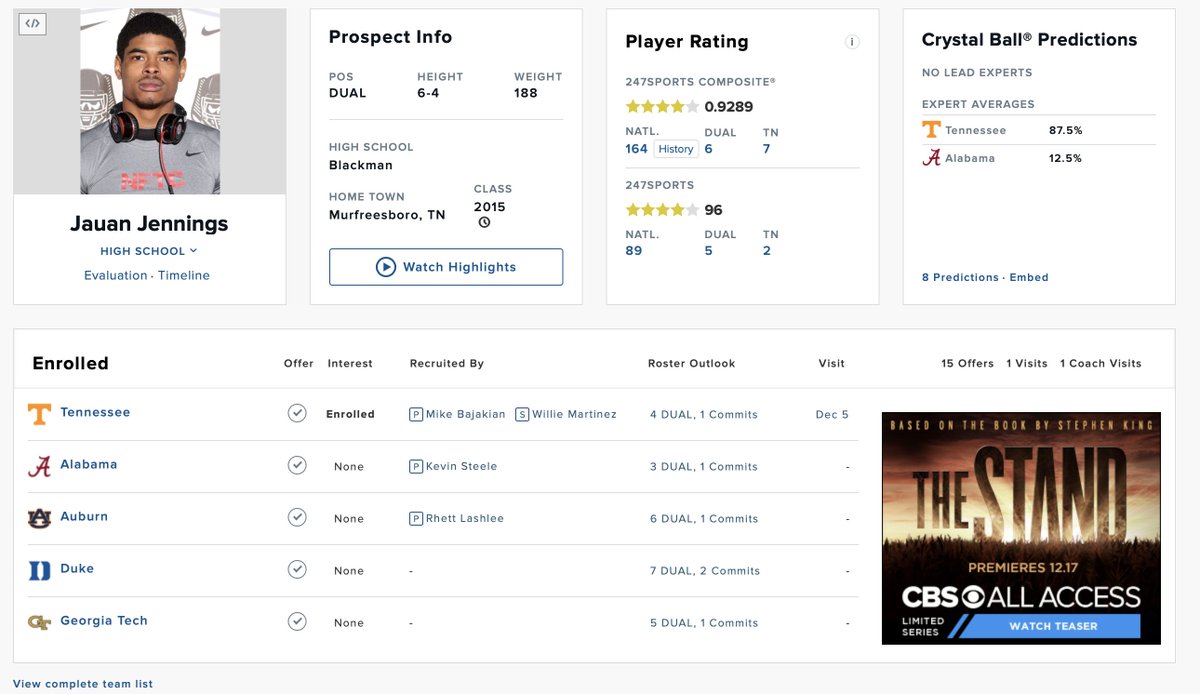Open Alabama team link

(89, 464)
